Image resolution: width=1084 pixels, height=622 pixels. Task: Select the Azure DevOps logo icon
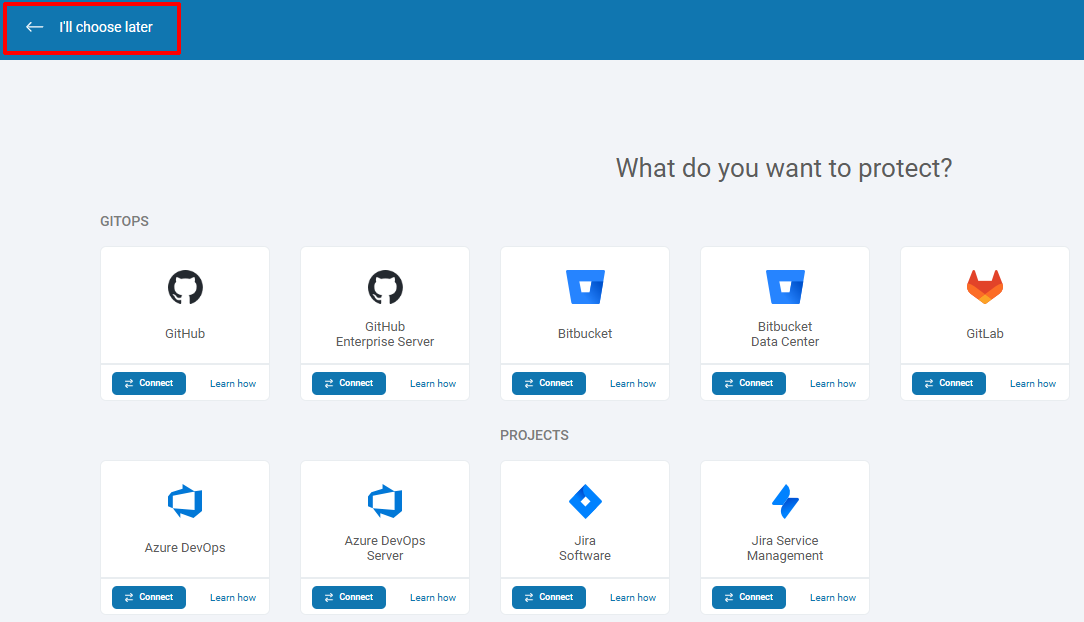[185, 501]
